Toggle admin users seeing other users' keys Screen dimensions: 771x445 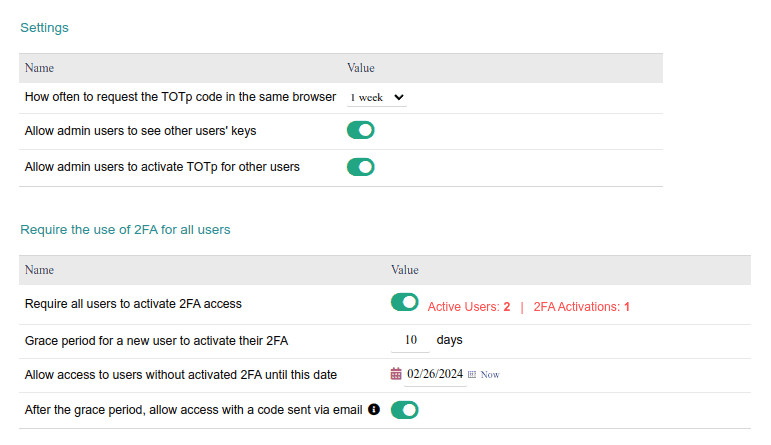360,130
